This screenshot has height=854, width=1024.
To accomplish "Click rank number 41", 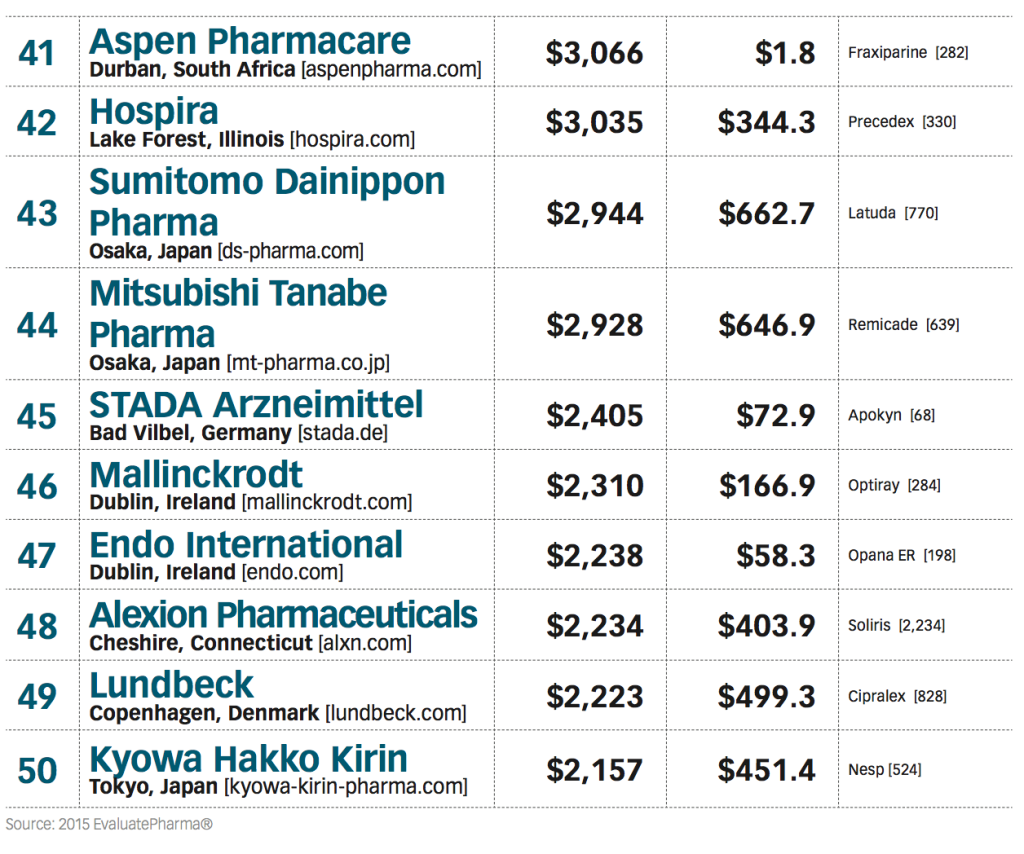I will tap(37, 53).
